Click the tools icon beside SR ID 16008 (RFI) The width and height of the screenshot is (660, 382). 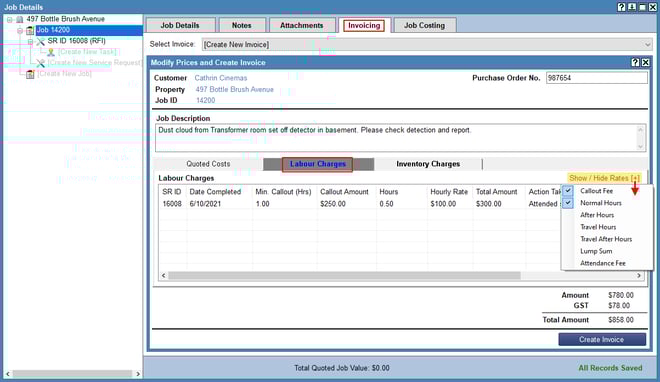point(40,41)
